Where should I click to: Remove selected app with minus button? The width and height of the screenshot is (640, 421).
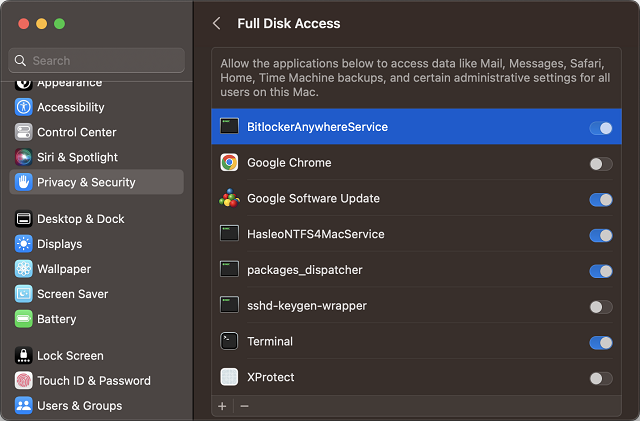click(244, 406)
